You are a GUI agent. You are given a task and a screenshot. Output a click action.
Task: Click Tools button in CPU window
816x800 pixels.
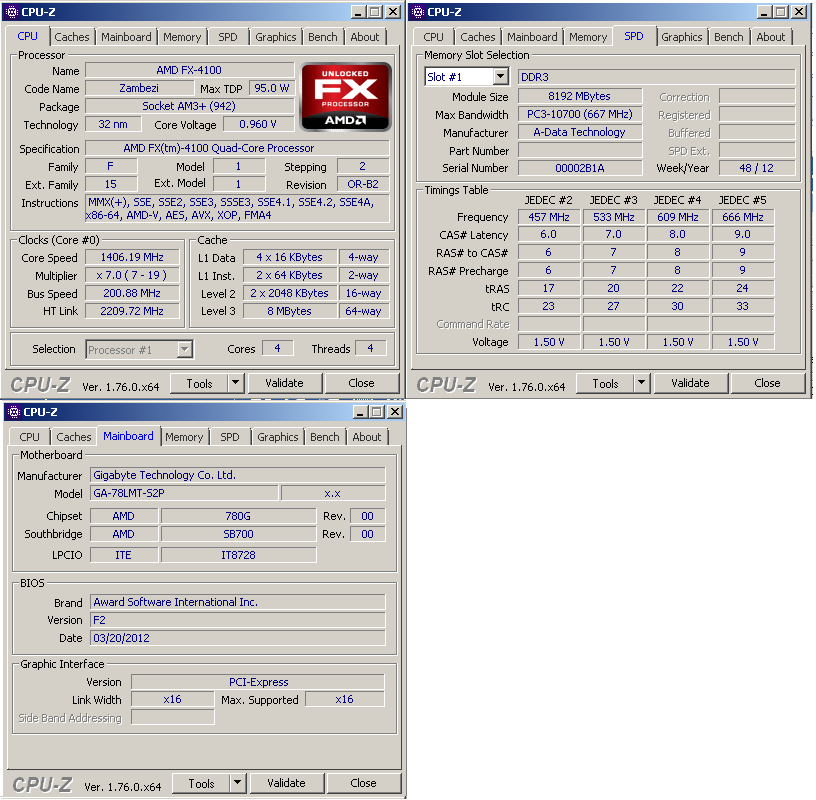(199, 383)
